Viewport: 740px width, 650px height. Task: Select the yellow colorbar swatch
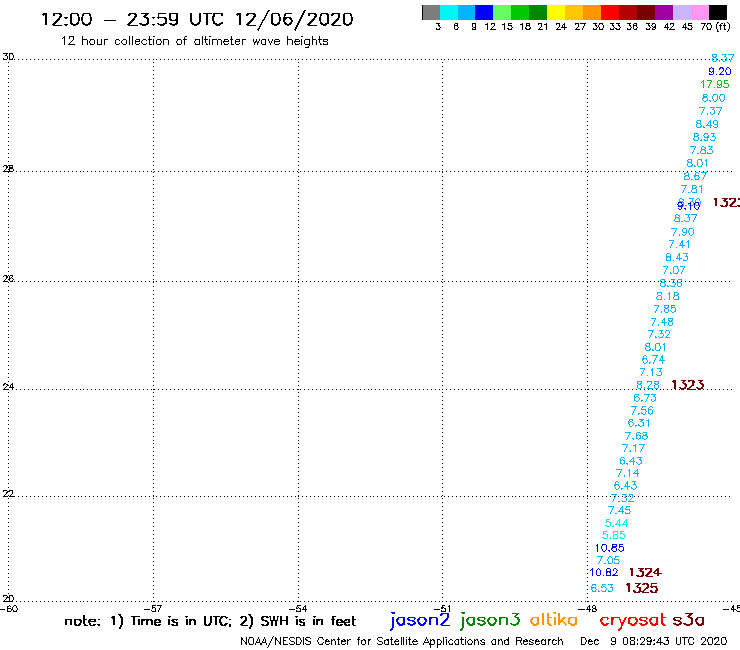(556, 12)
